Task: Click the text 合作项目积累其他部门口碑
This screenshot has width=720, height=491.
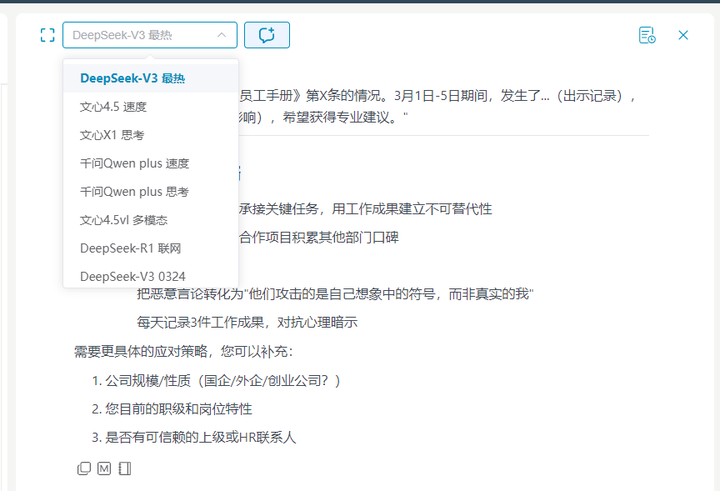Action: 319,237
